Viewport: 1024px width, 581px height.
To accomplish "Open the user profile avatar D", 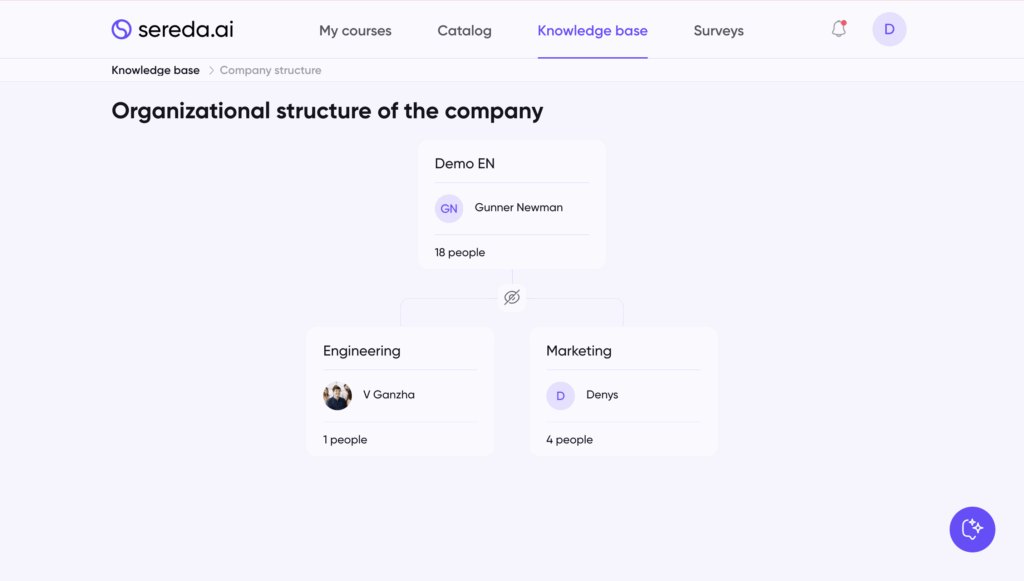I will pyautogui.click(x=889, y=30).
